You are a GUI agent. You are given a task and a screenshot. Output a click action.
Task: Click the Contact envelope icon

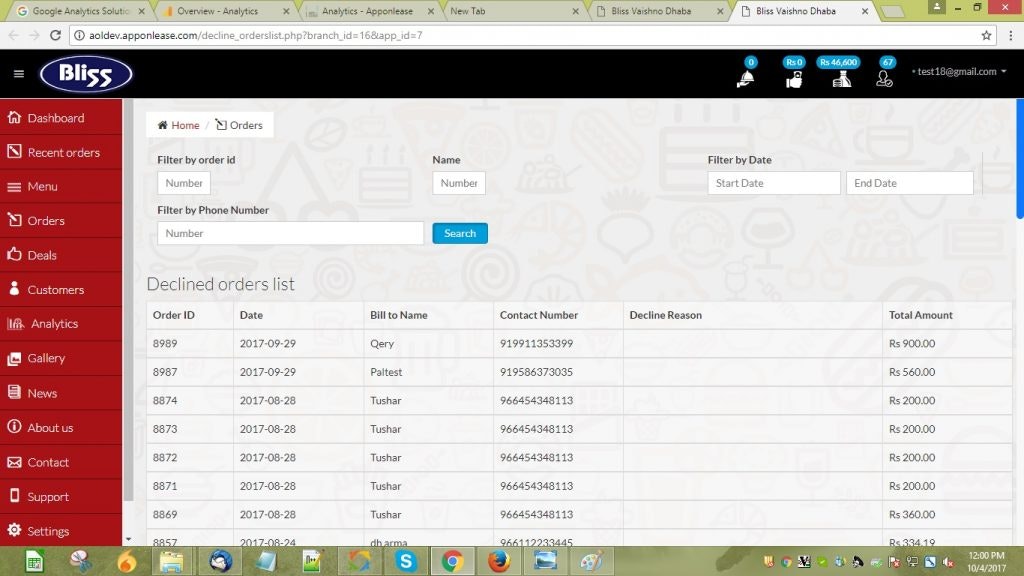point(14,462)
